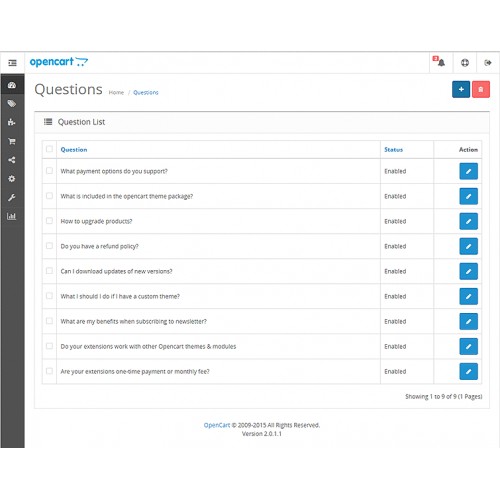Open the help lifesaver dropdown in header
The height and width of the screenshot is (500, 500).
pyautogui.click(x=465, y=62)
